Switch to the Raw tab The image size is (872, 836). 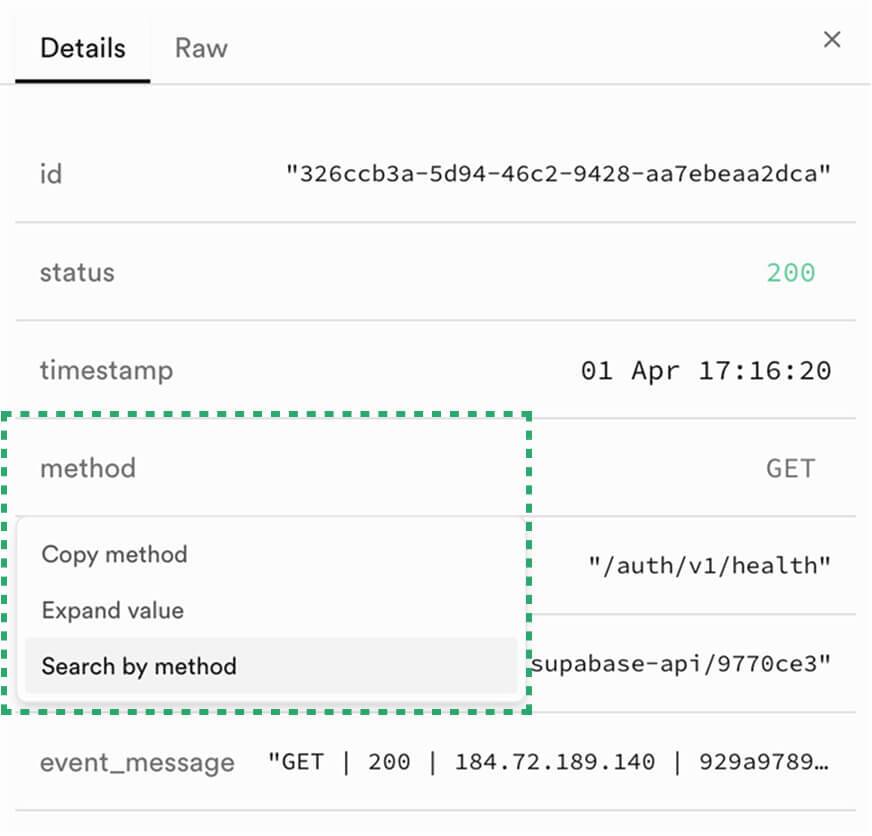pos(201,48)
